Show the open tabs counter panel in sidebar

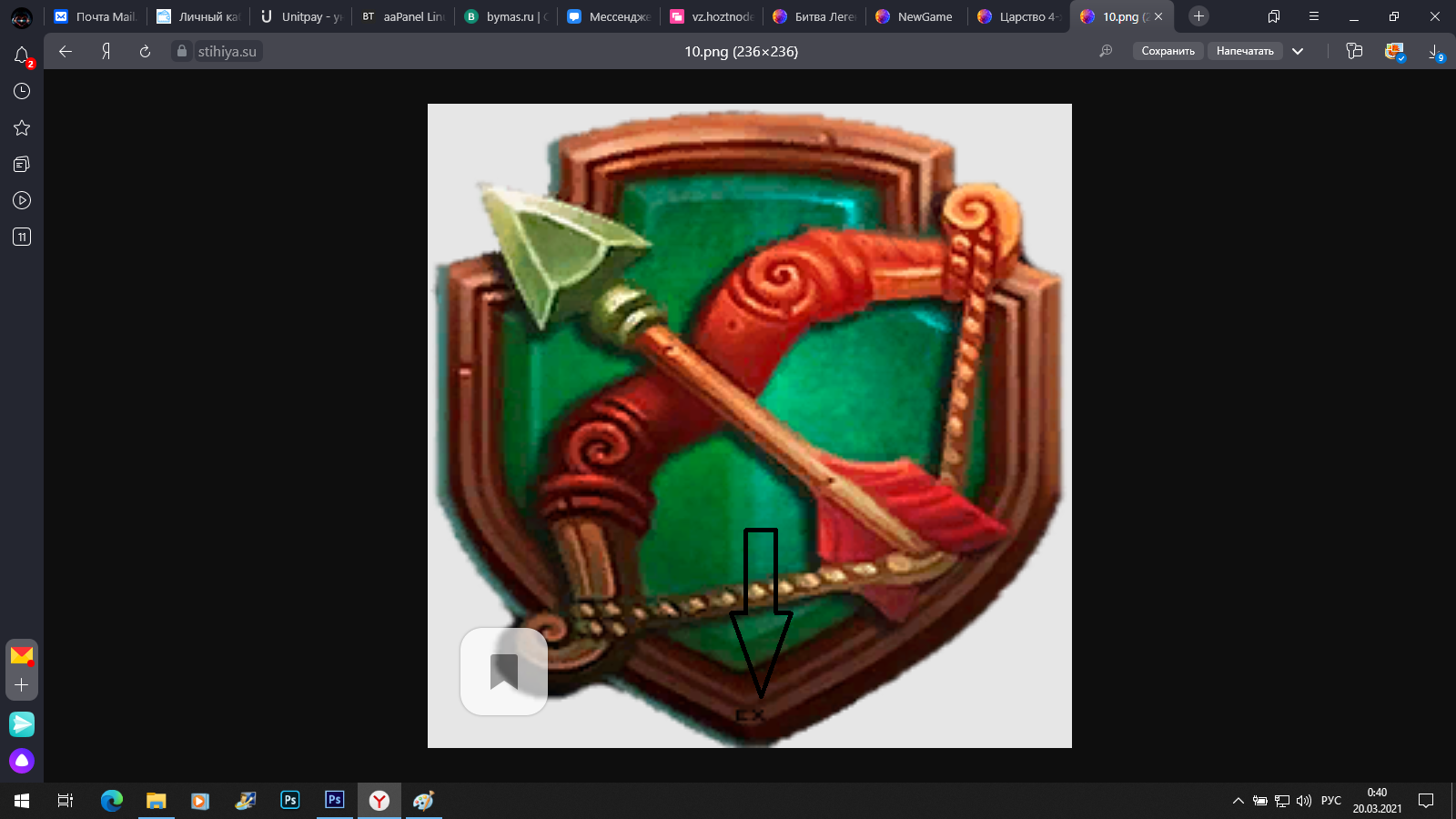click(22, 237)
